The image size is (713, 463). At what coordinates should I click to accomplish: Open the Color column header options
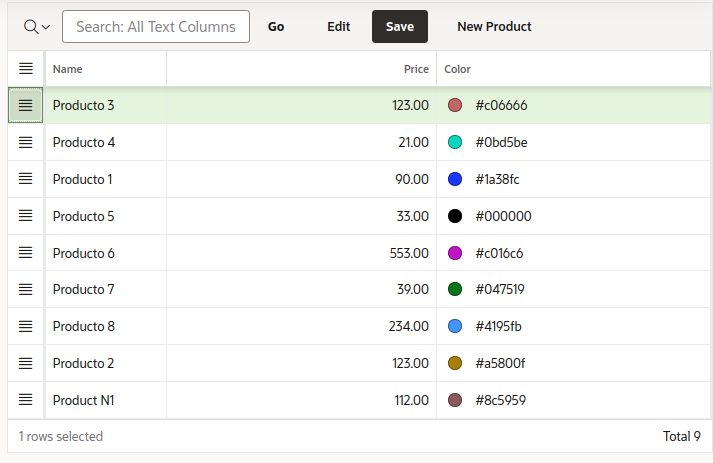458,69
